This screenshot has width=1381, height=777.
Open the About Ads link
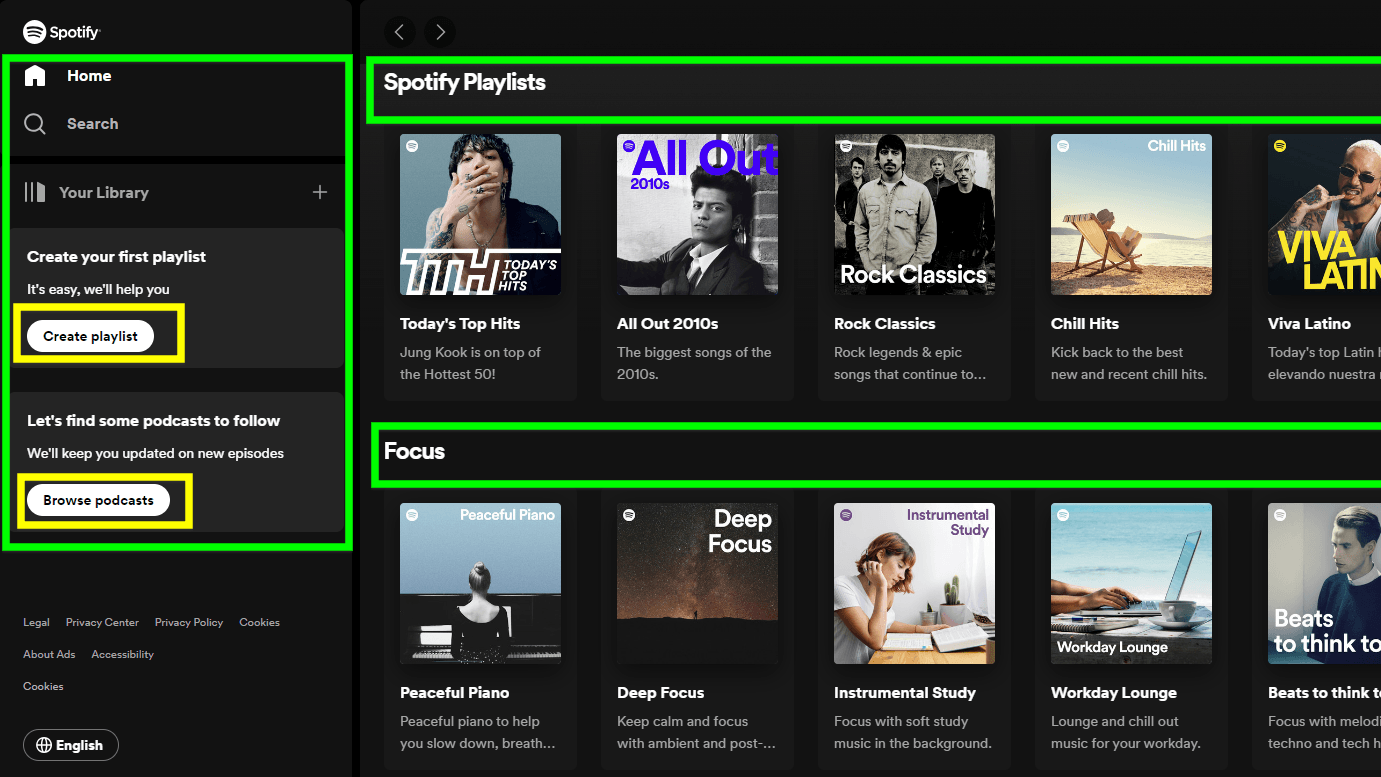click(49, 654)
